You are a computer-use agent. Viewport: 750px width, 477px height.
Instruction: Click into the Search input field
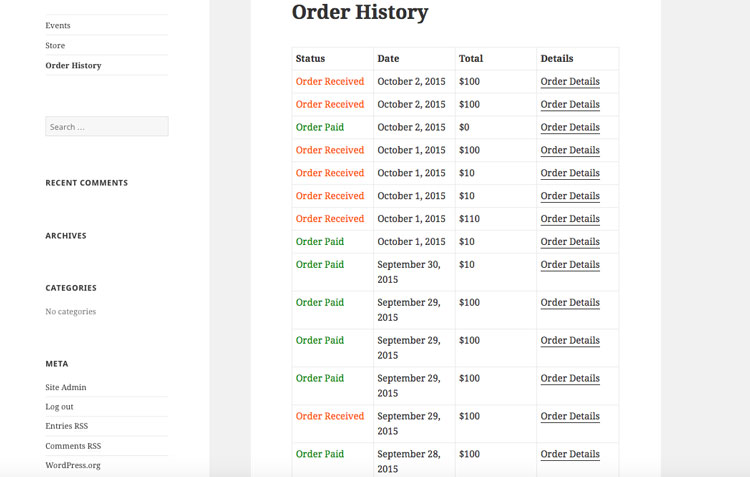[106, 127]
